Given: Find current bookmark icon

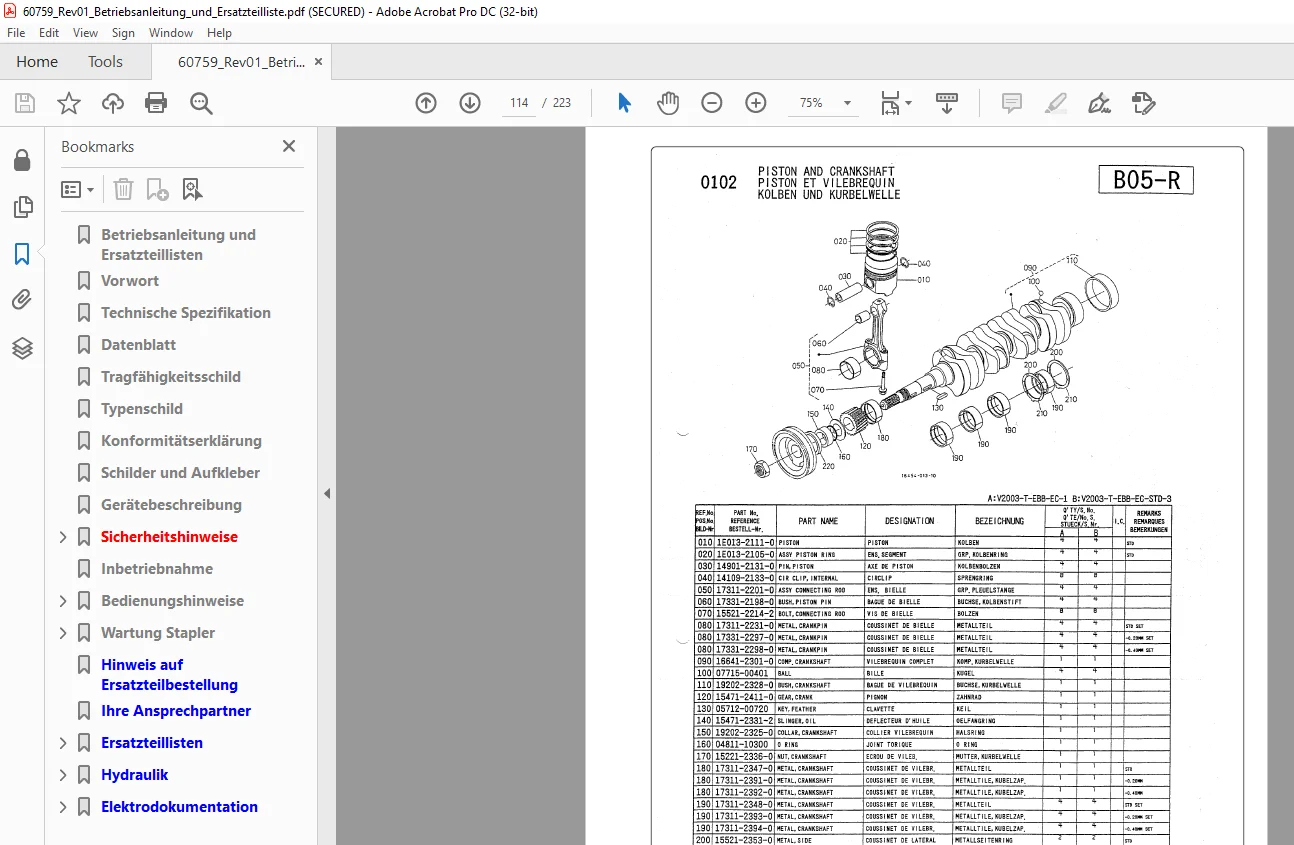Looking at the screenshot, I should [192, 189].
